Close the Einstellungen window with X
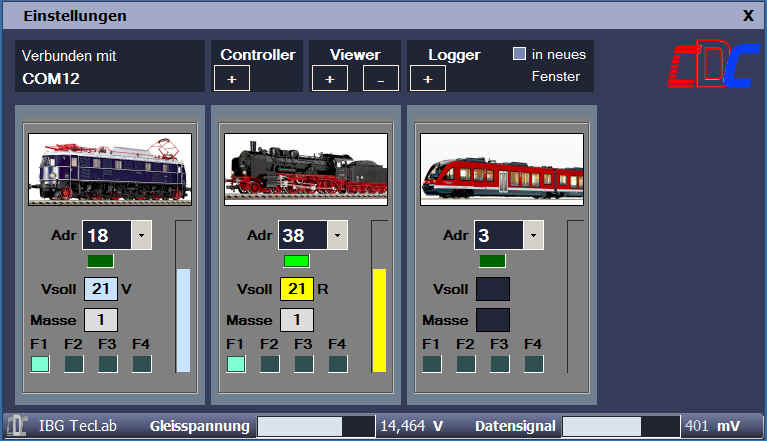This screenshot has height=441, width=767. 748,16
